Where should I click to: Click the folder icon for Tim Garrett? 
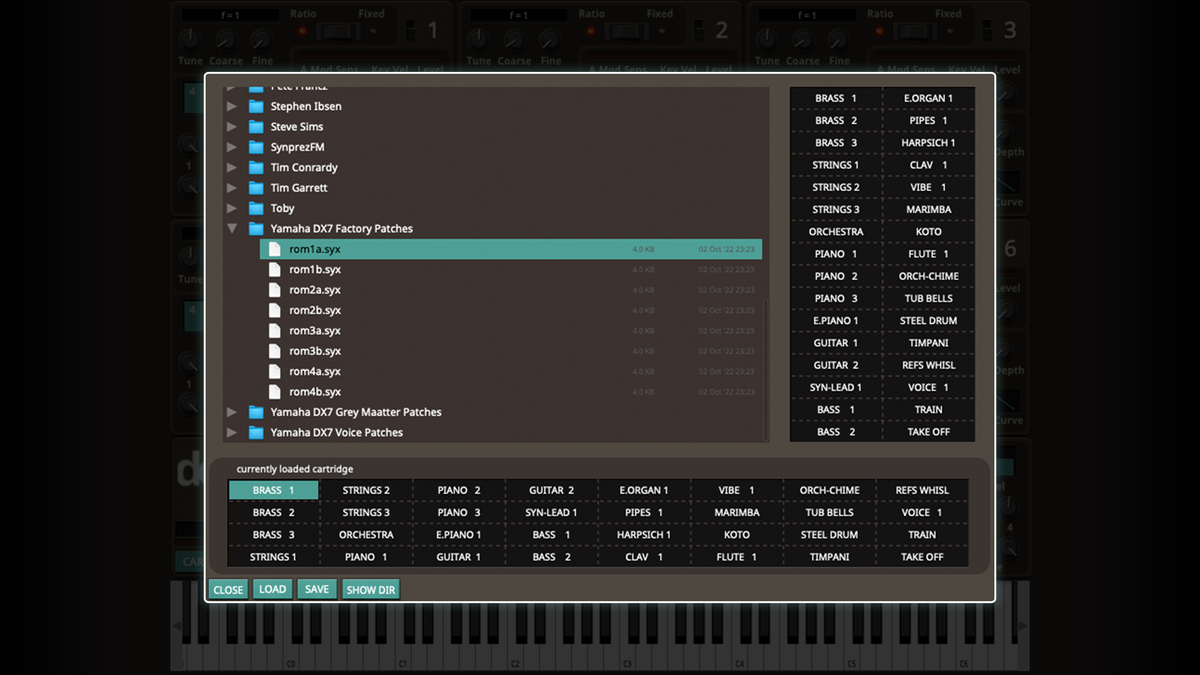[255, 187]
